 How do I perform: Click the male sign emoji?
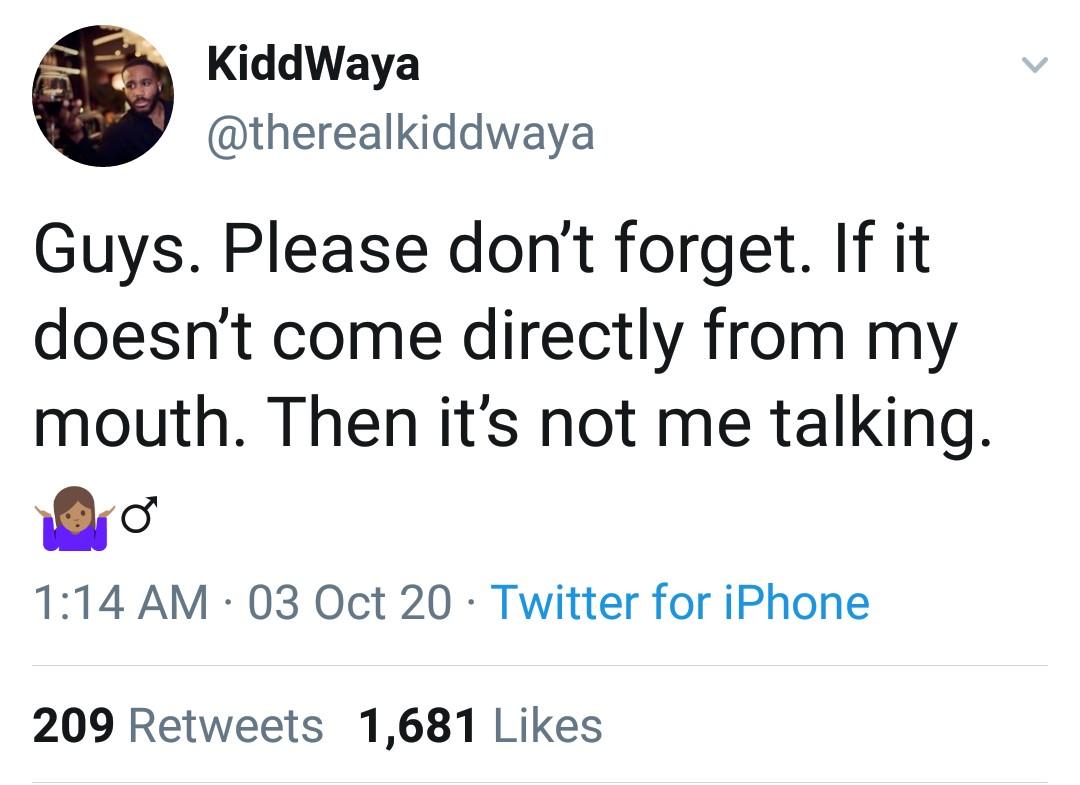[x=140, y=516]
